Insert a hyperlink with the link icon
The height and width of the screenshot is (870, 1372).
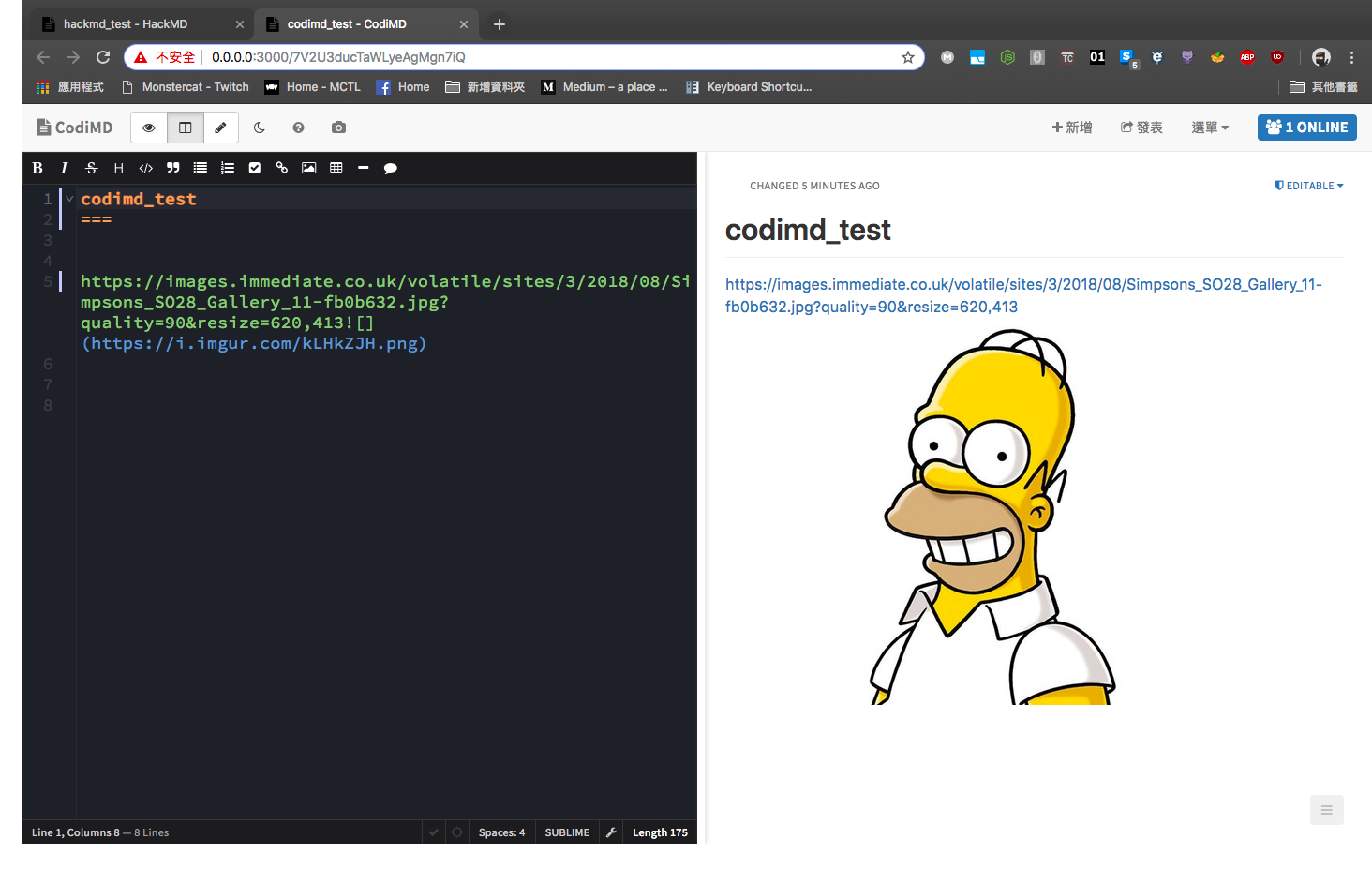[x=281, y=168]
